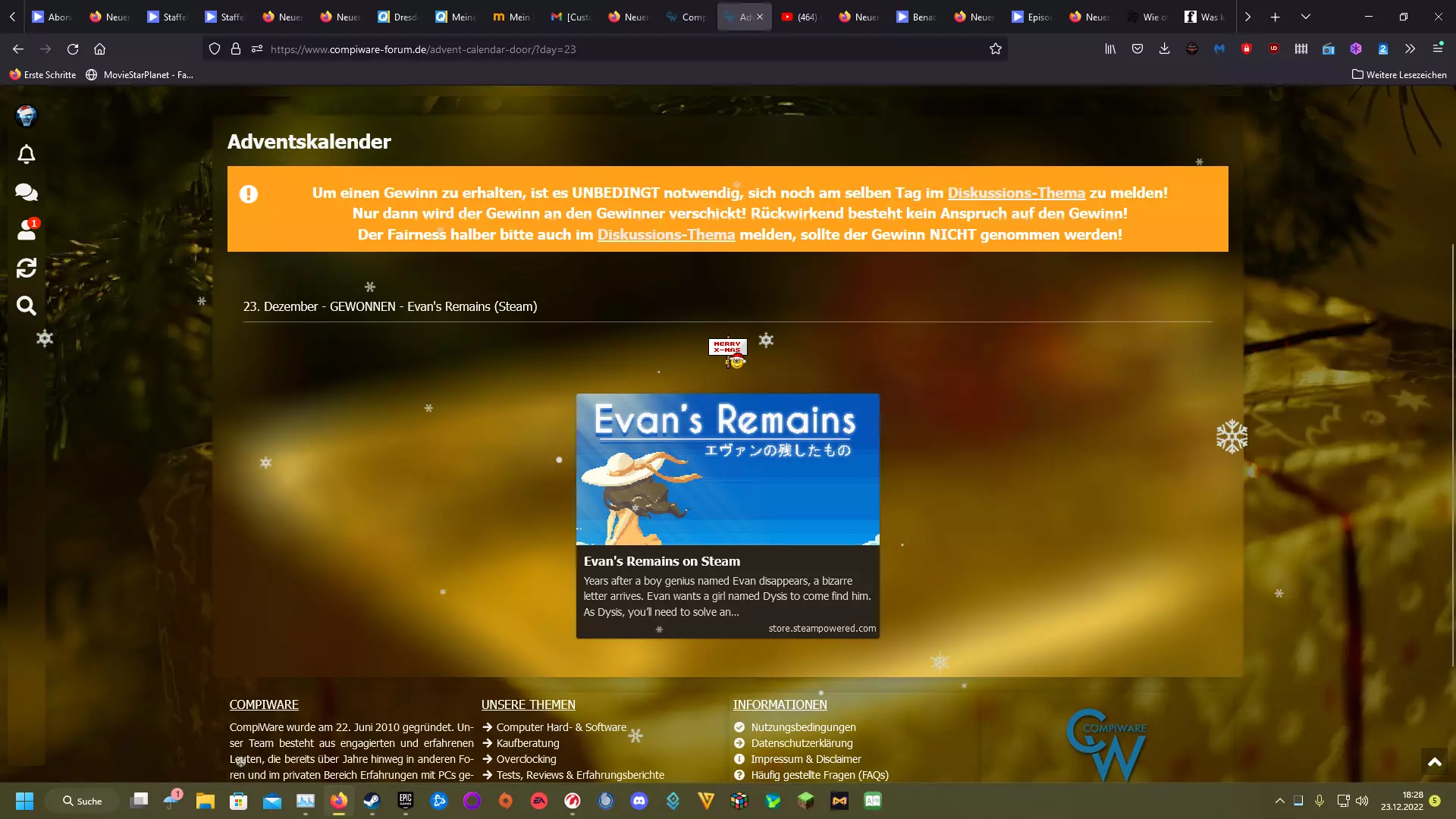Image resolution: width=1456 pixels, height=819 pixels.
Task: Open Computer Hard- & Software link
Action: [561, 727]
